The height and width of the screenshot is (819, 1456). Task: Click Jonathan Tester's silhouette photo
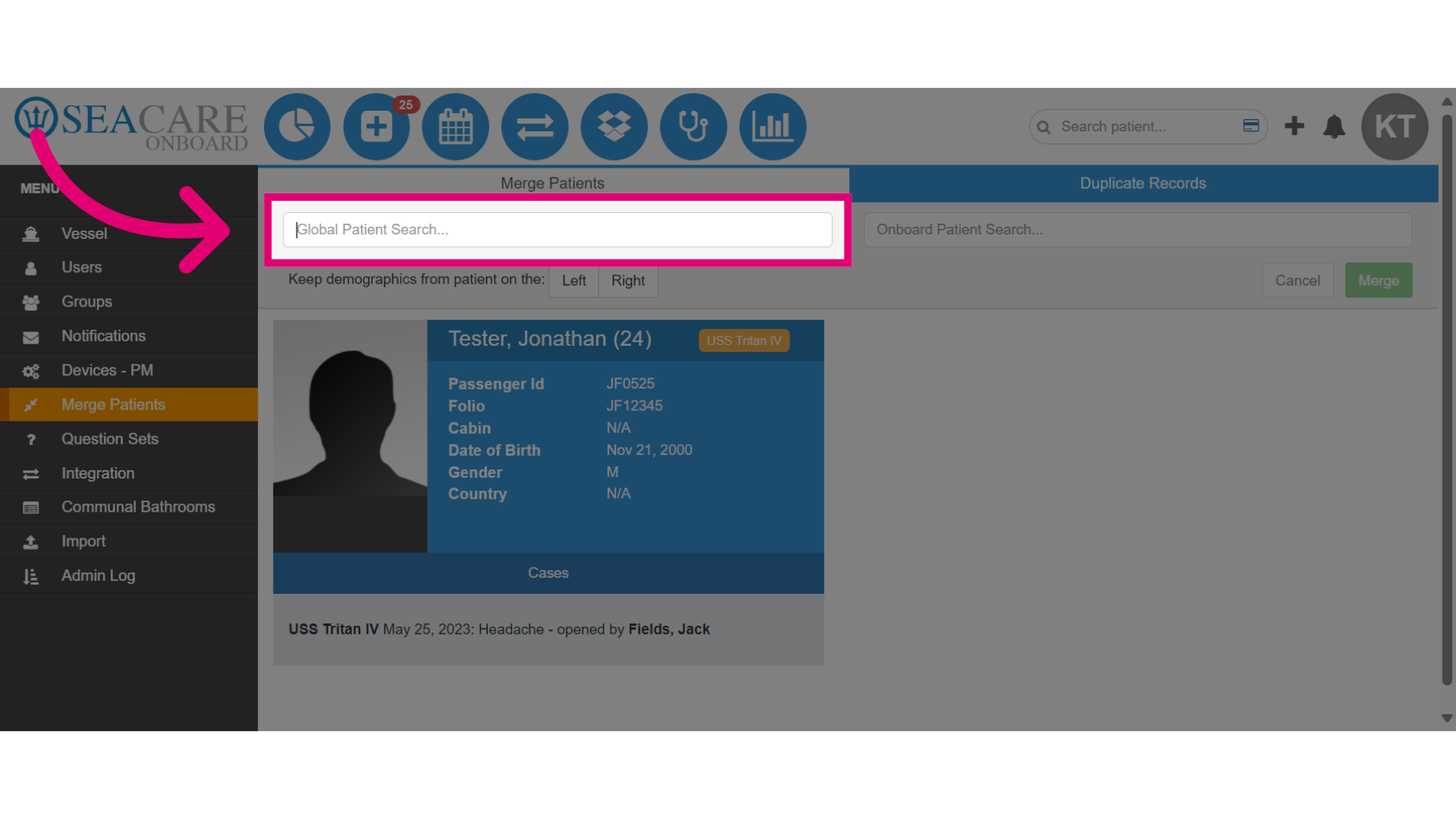coord(350,436)
